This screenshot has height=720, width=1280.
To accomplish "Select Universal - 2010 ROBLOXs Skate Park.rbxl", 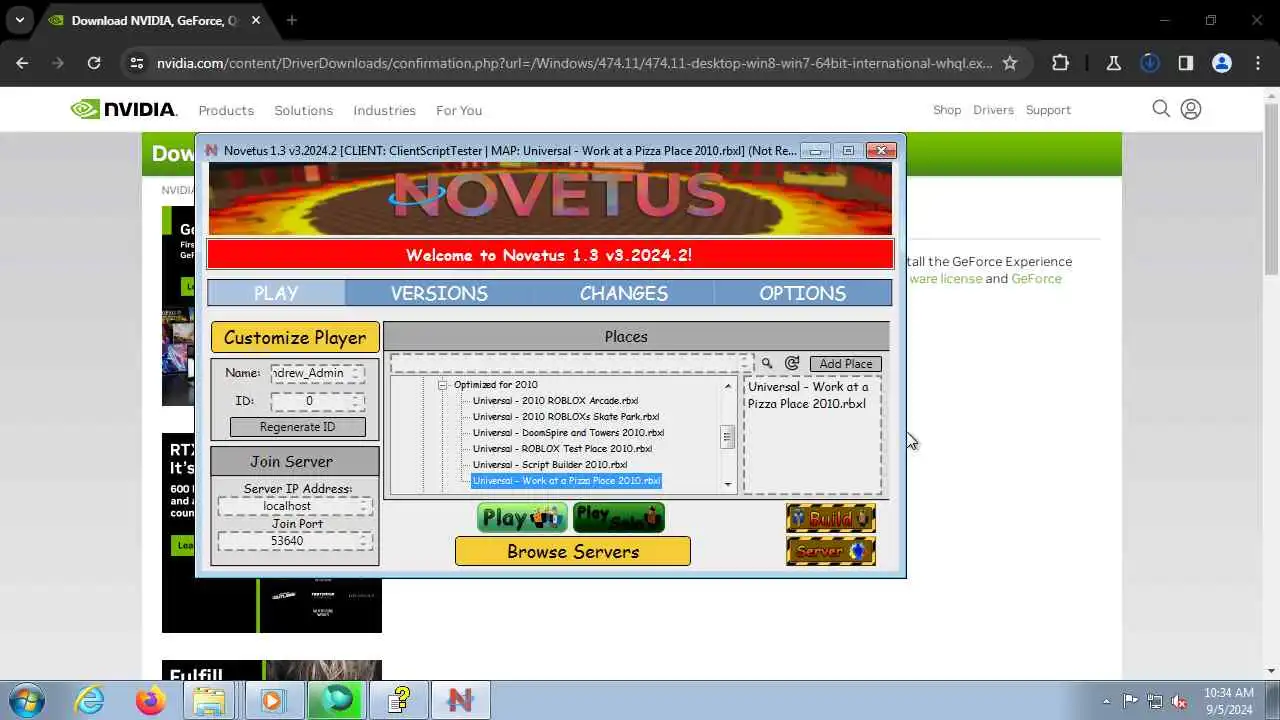I will click(566, 417).
